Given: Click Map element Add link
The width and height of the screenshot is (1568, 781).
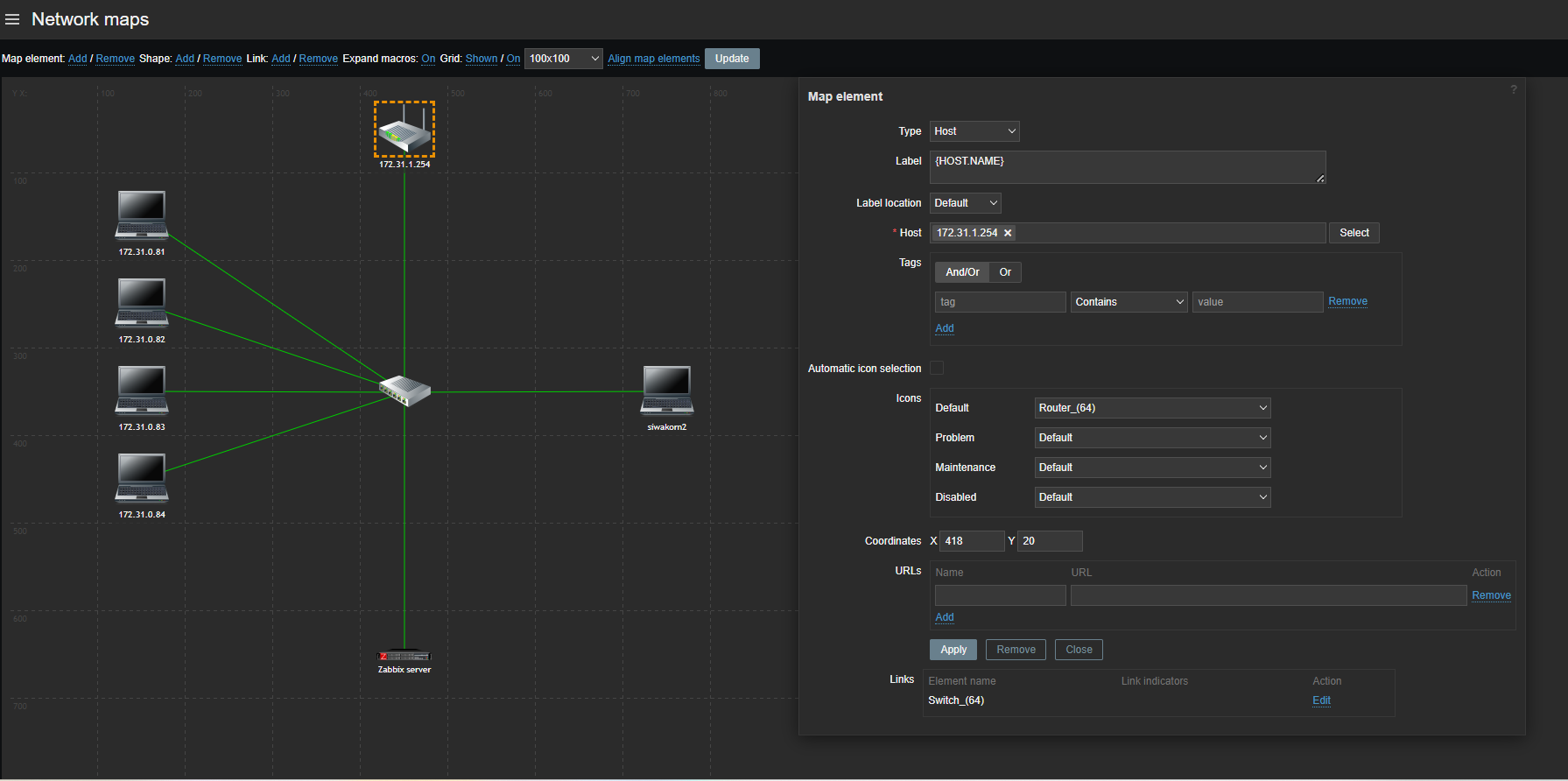Looking at the screenshot, I should click(x=78, y=59).
